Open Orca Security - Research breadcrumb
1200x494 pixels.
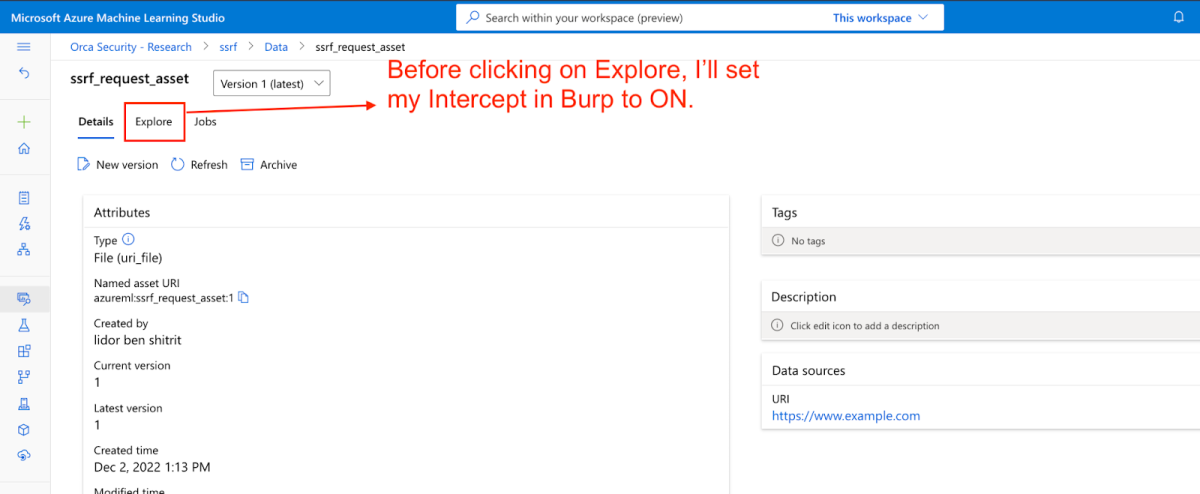132,47
